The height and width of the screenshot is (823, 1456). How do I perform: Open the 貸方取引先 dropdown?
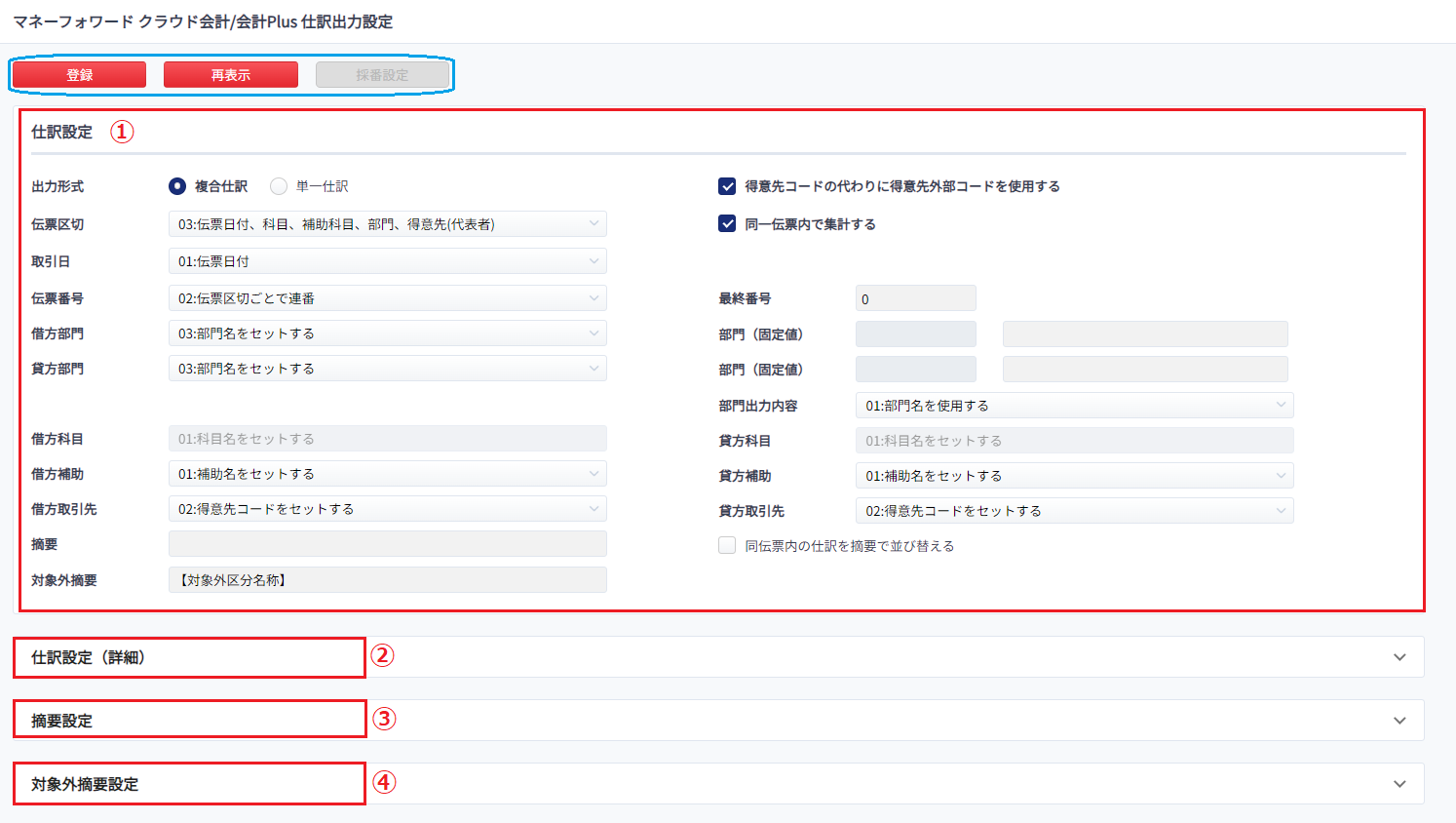coord(1075,511)
